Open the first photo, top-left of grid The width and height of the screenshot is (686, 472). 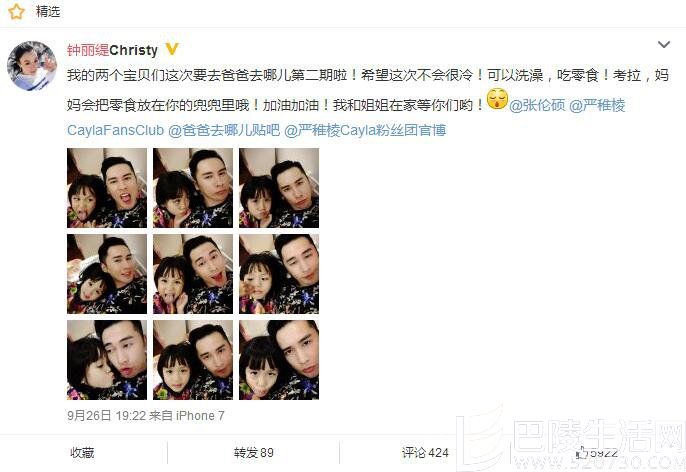tap(107, 188)
